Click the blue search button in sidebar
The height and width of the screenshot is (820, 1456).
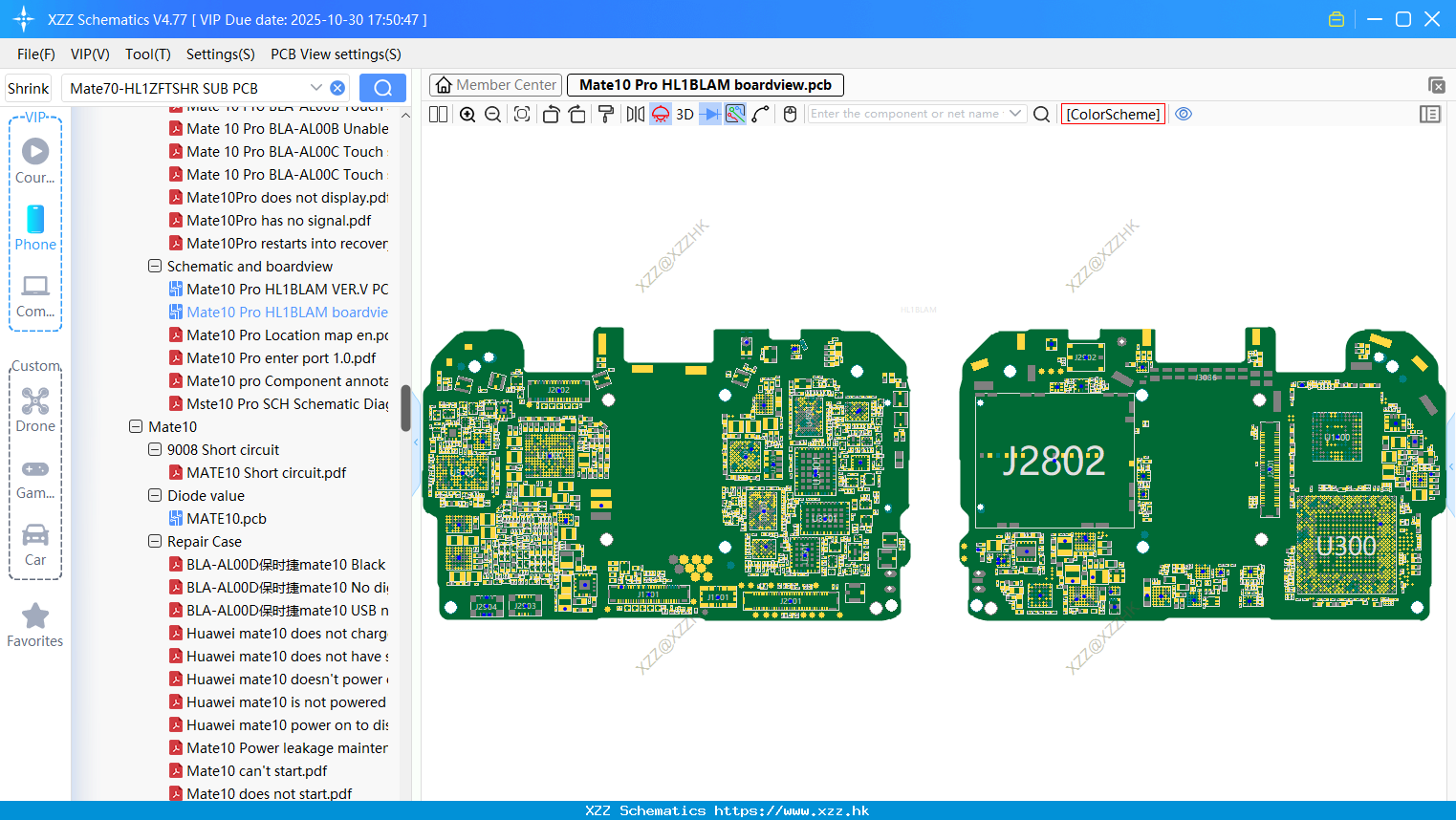click(x=382, y=88)
